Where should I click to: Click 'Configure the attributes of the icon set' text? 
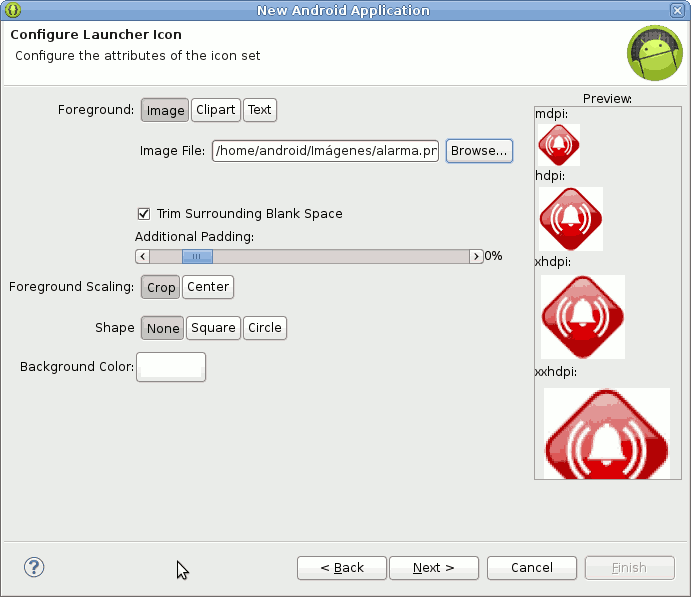coord(137,56)
